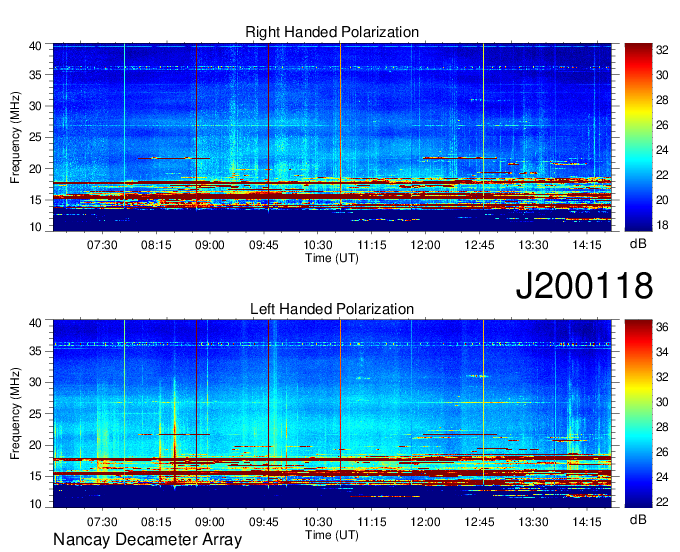Click 14:15 time tick on left-handed plot

click(587, 522)
